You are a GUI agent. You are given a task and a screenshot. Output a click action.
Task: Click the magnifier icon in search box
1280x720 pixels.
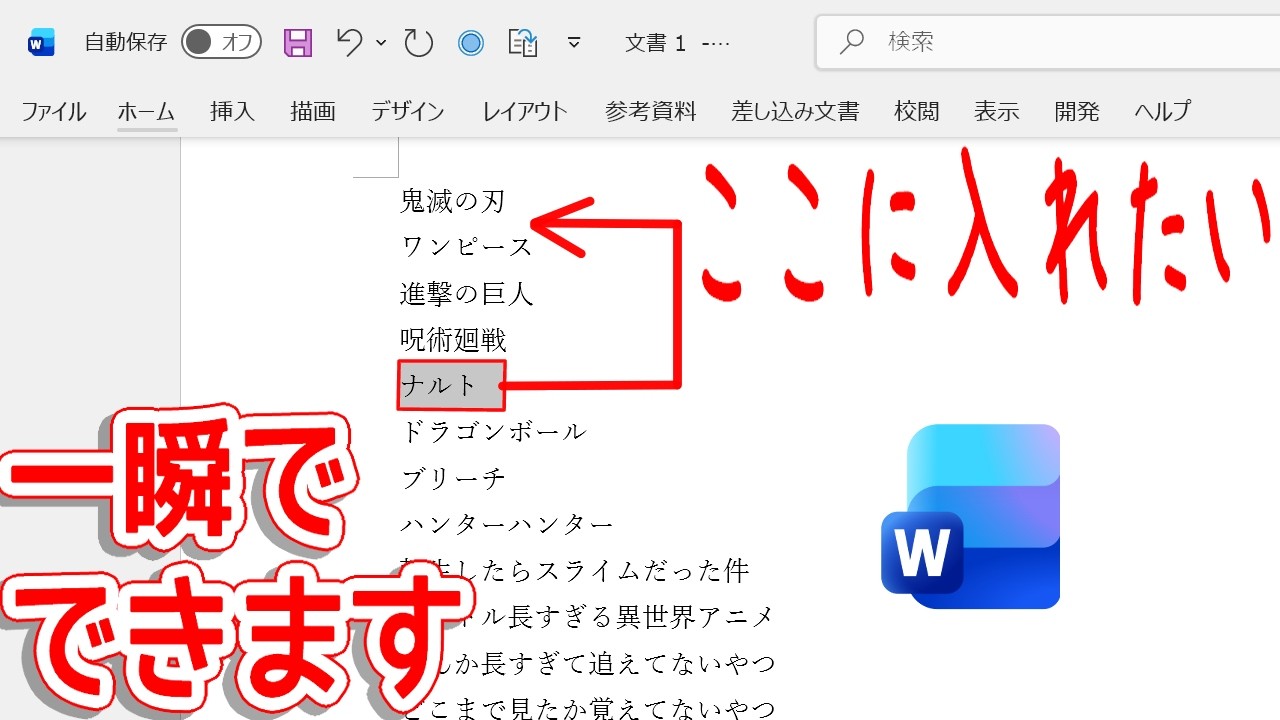(x=852, y=42)
